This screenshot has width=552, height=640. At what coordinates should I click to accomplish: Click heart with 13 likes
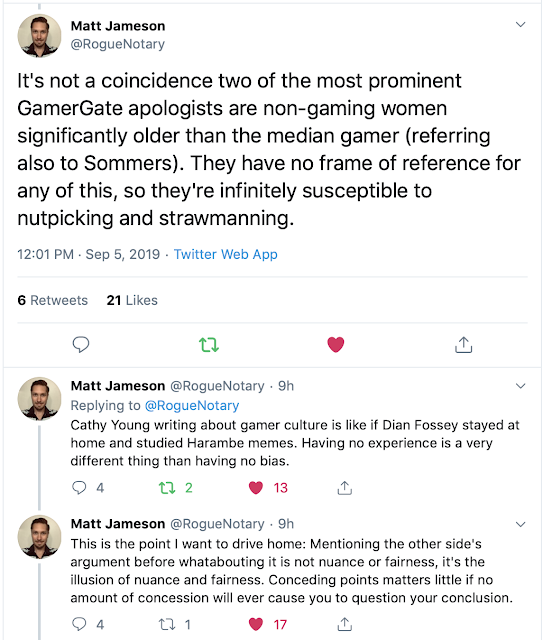click(256, 487)
